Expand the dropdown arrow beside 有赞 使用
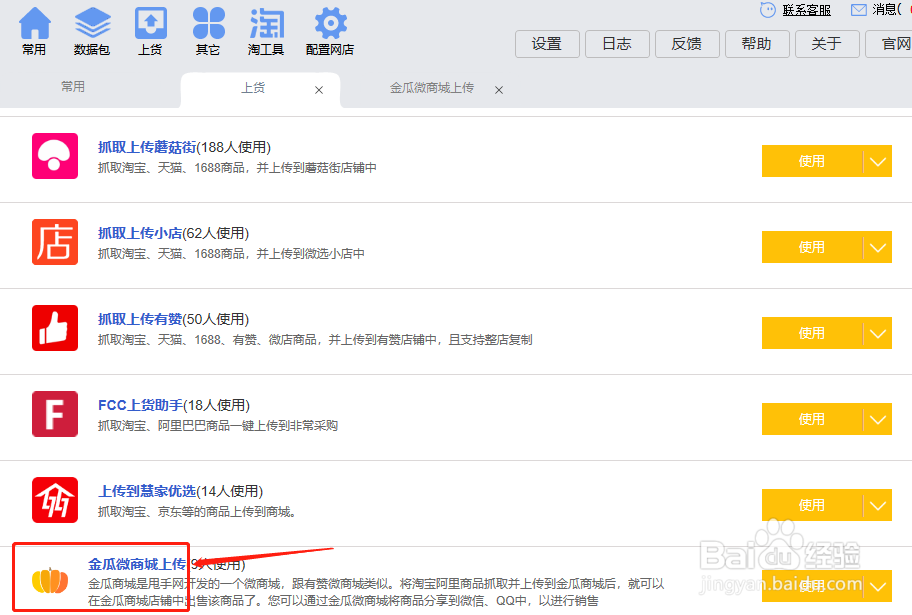This screenshot has width=912, height=615. 878,333
